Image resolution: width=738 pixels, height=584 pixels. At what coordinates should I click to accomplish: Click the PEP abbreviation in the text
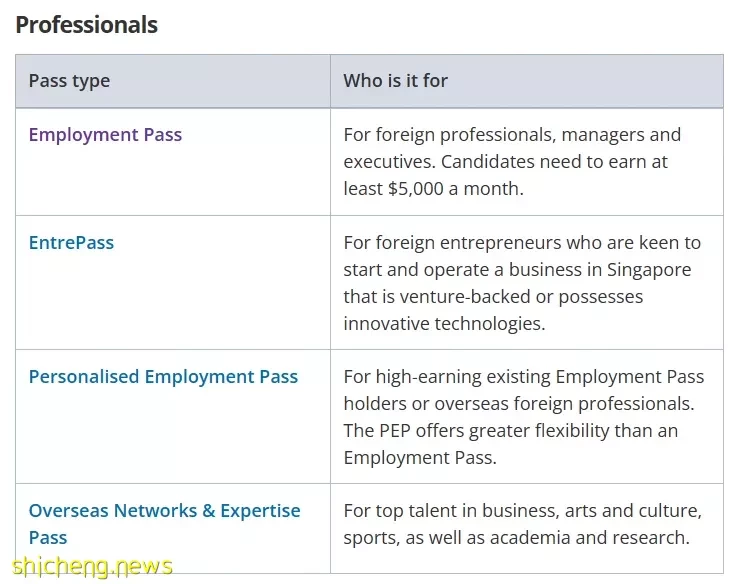click(x=394, y=431)
